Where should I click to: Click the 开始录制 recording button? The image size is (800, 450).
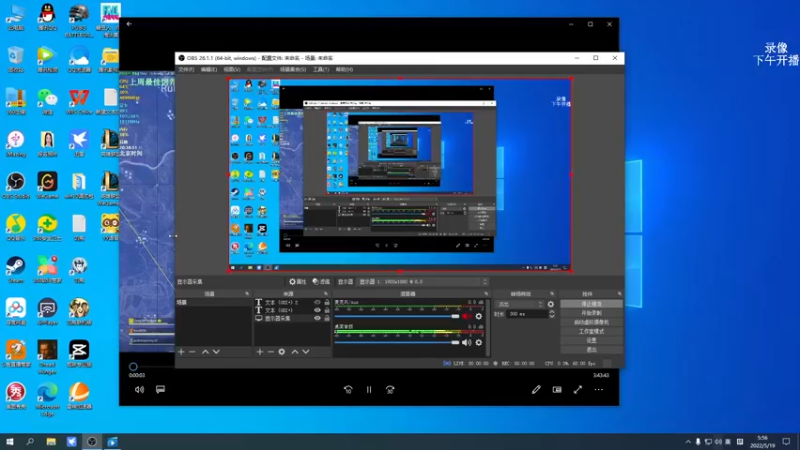(x=591, y=312)
